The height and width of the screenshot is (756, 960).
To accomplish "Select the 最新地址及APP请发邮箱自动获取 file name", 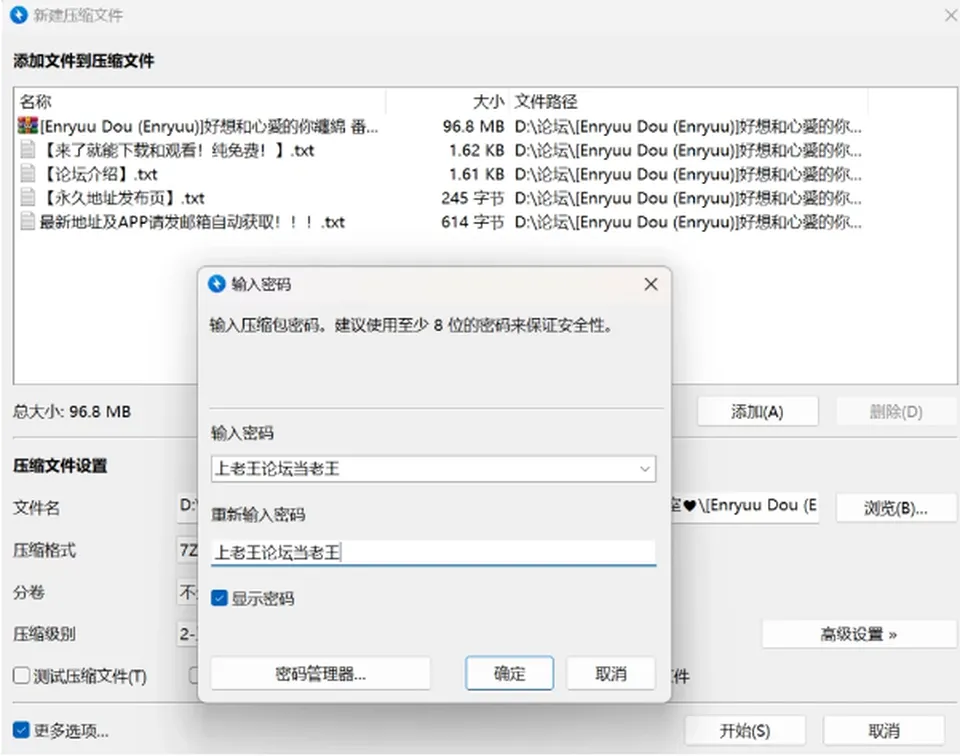I will tap(192, 222).
